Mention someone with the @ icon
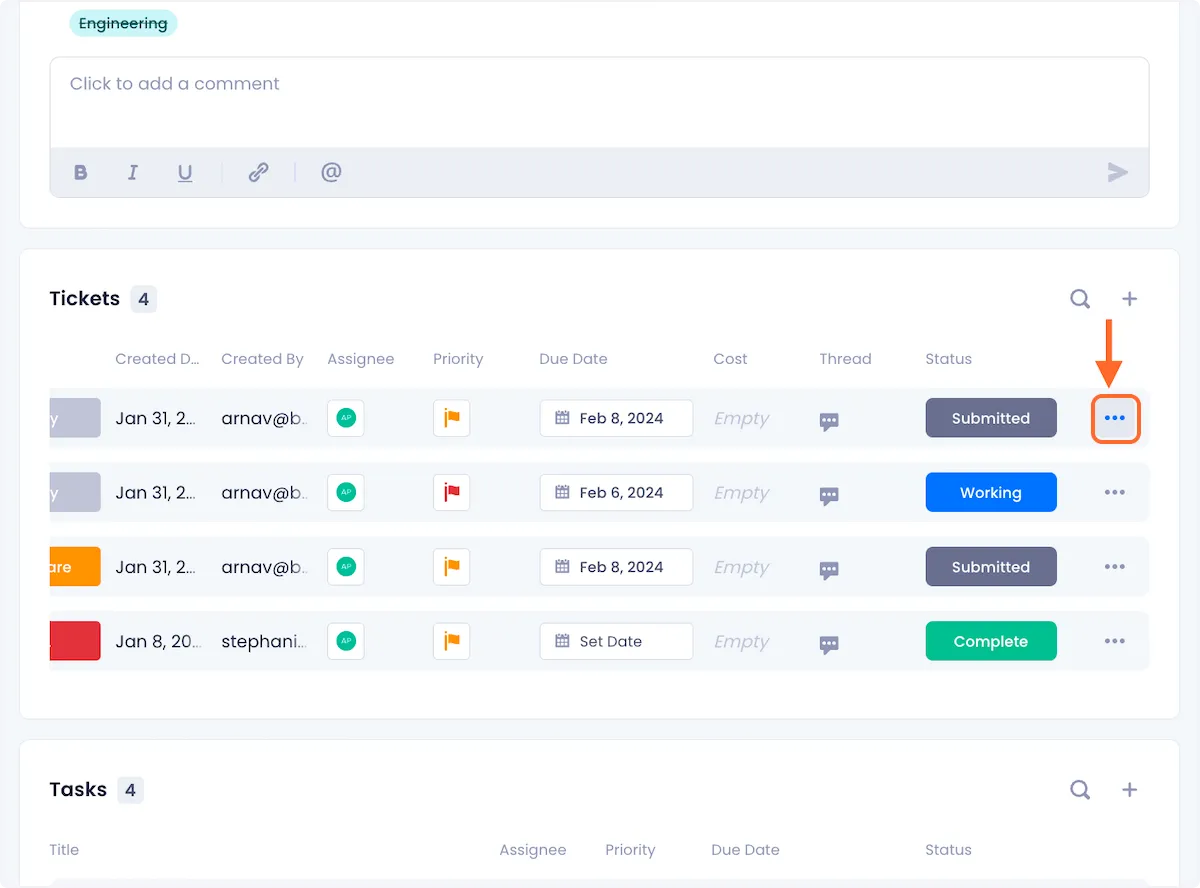The width and height of the screenshot is (1200, 888). click(331, 172)
